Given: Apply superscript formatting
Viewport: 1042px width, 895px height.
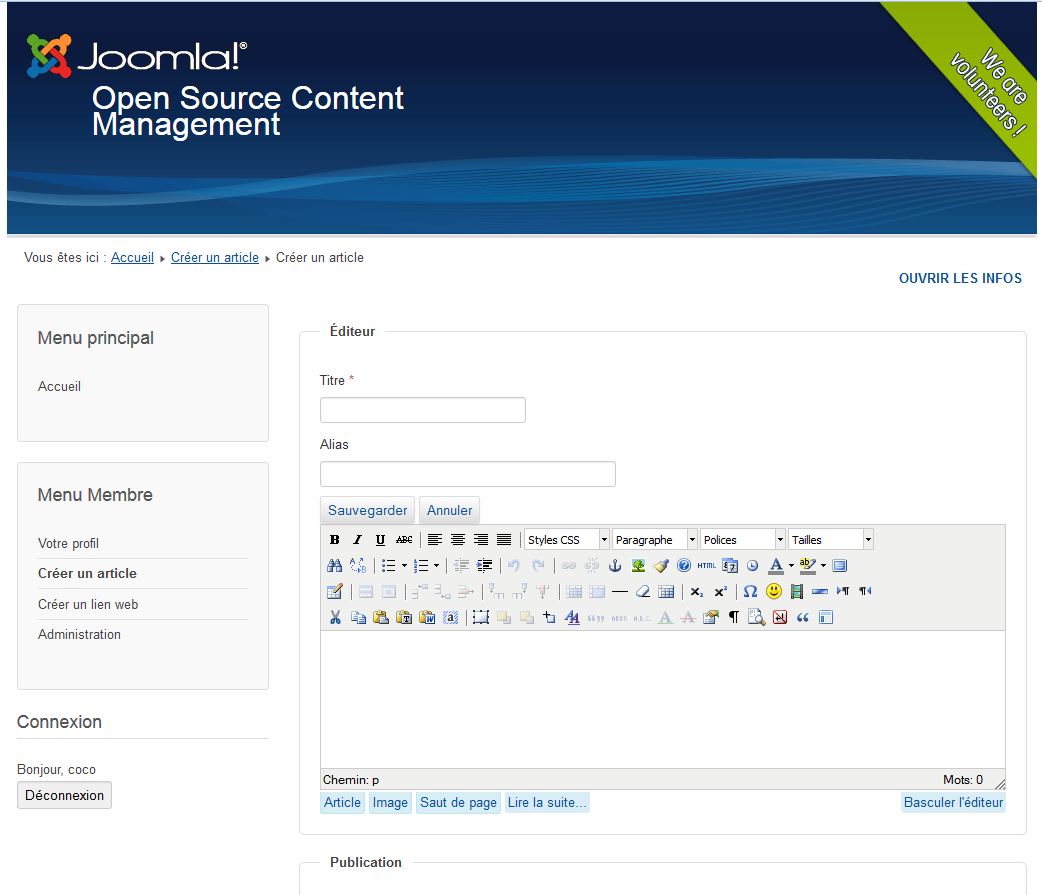Looking at the screenshot, I should (x=720, y=591).
